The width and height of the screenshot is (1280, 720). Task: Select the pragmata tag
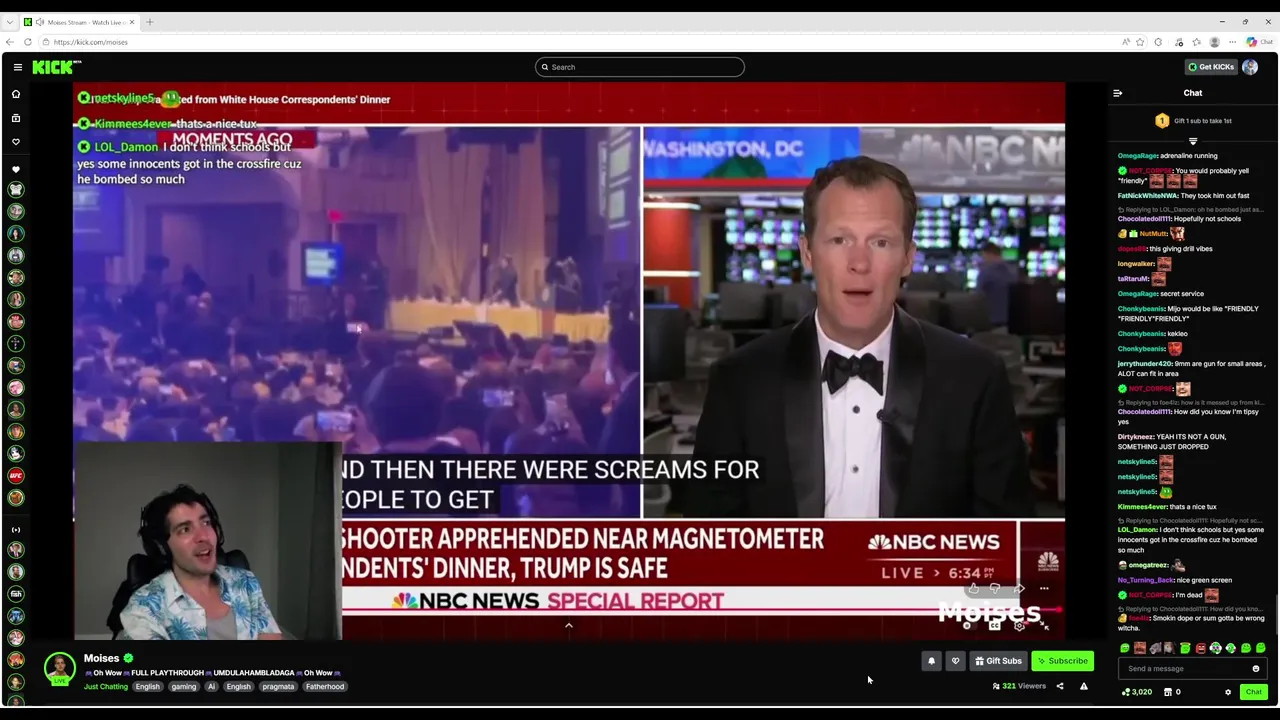pyautogui.click(x=278, y=687)
